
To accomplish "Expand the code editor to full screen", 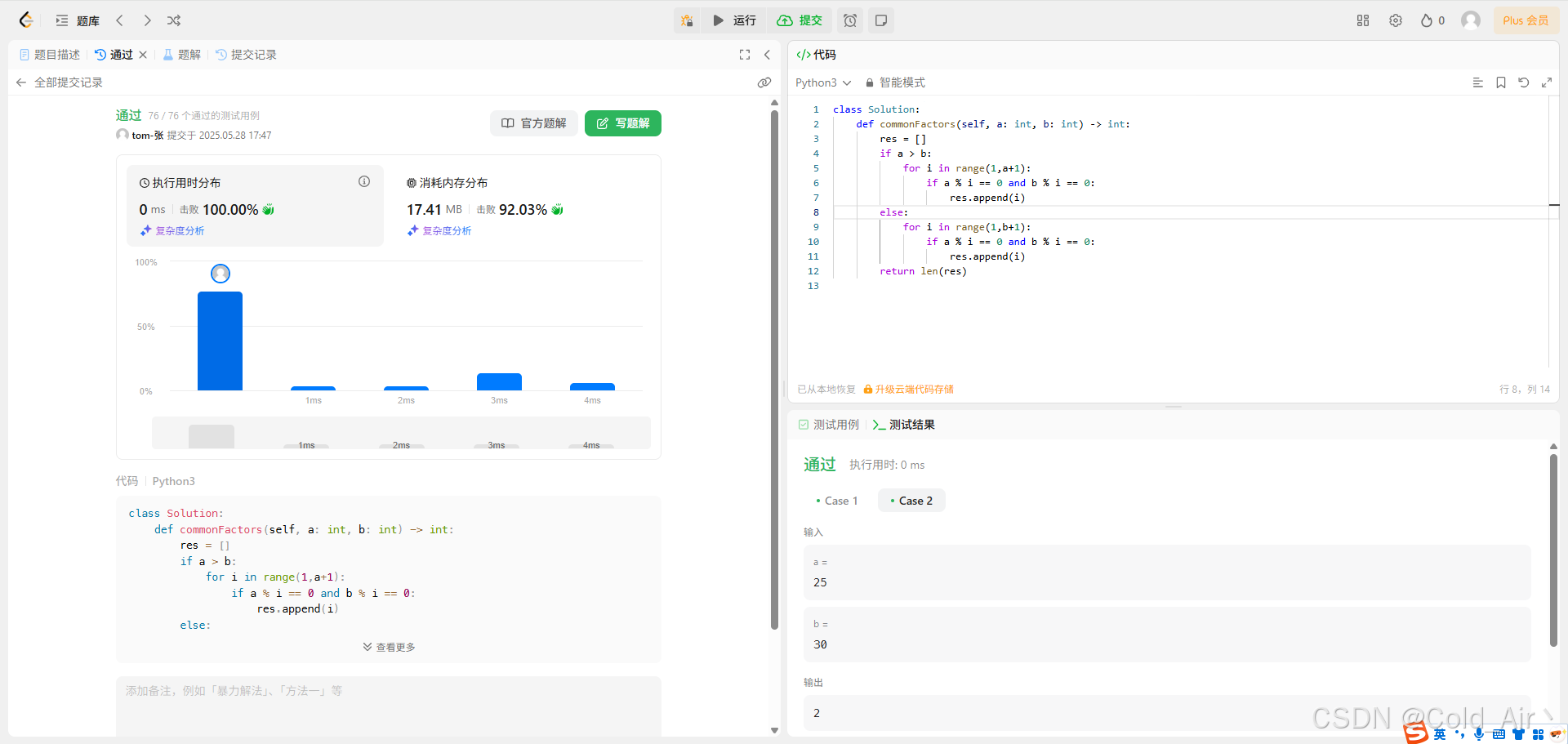I will tap(1547, 82).
